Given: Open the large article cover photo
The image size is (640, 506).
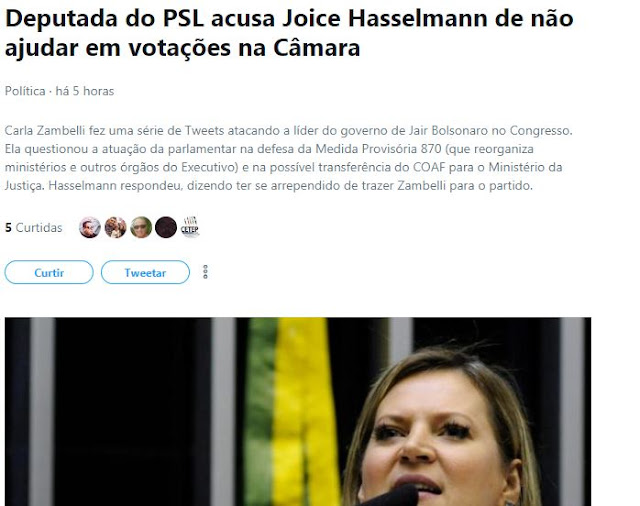Looking at the screenshot, I should 298,411.
